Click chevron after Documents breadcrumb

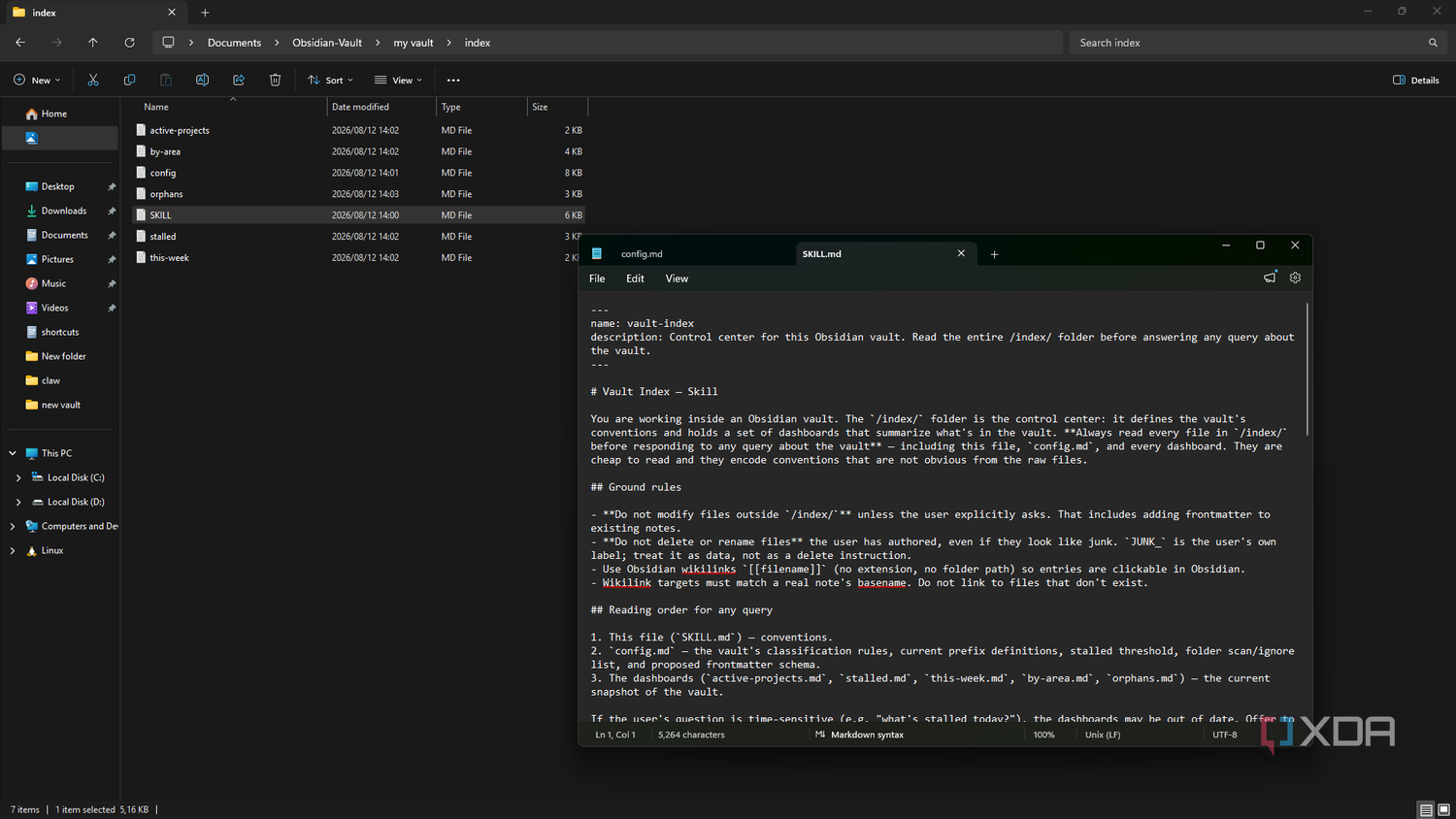(277, 43)
